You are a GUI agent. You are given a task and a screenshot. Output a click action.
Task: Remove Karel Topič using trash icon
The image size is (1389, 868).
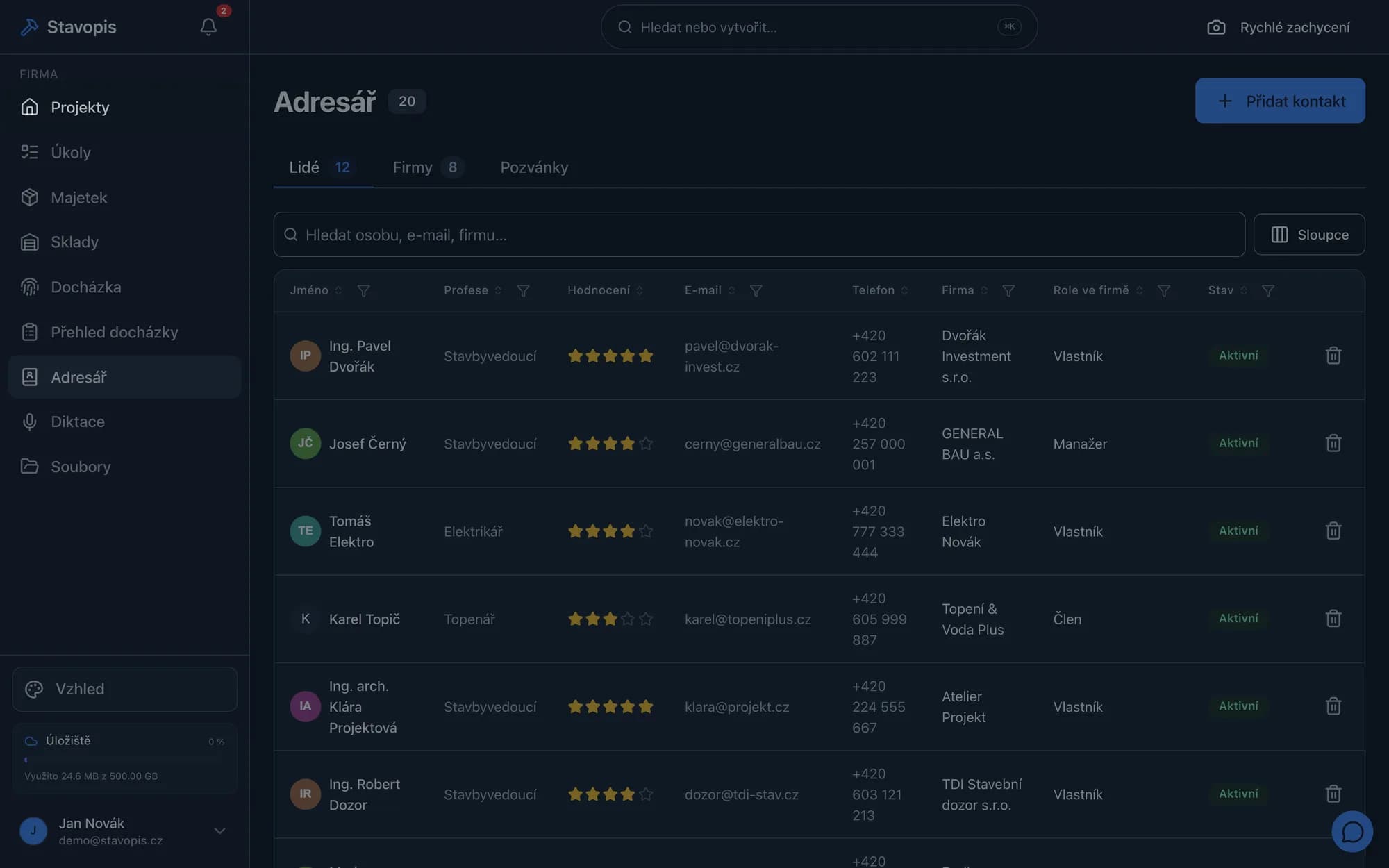[1333, 618]
